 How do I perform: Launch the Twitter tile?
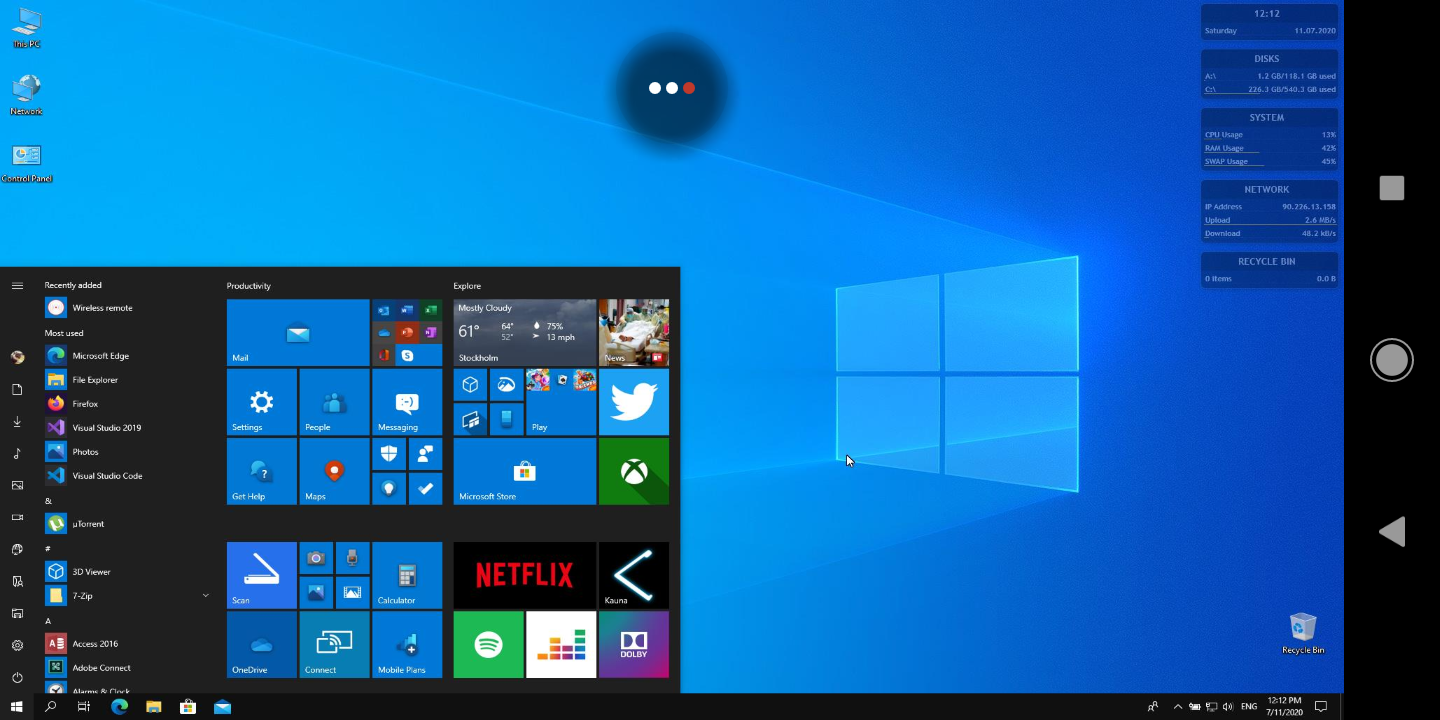click(x=634, y=402)
